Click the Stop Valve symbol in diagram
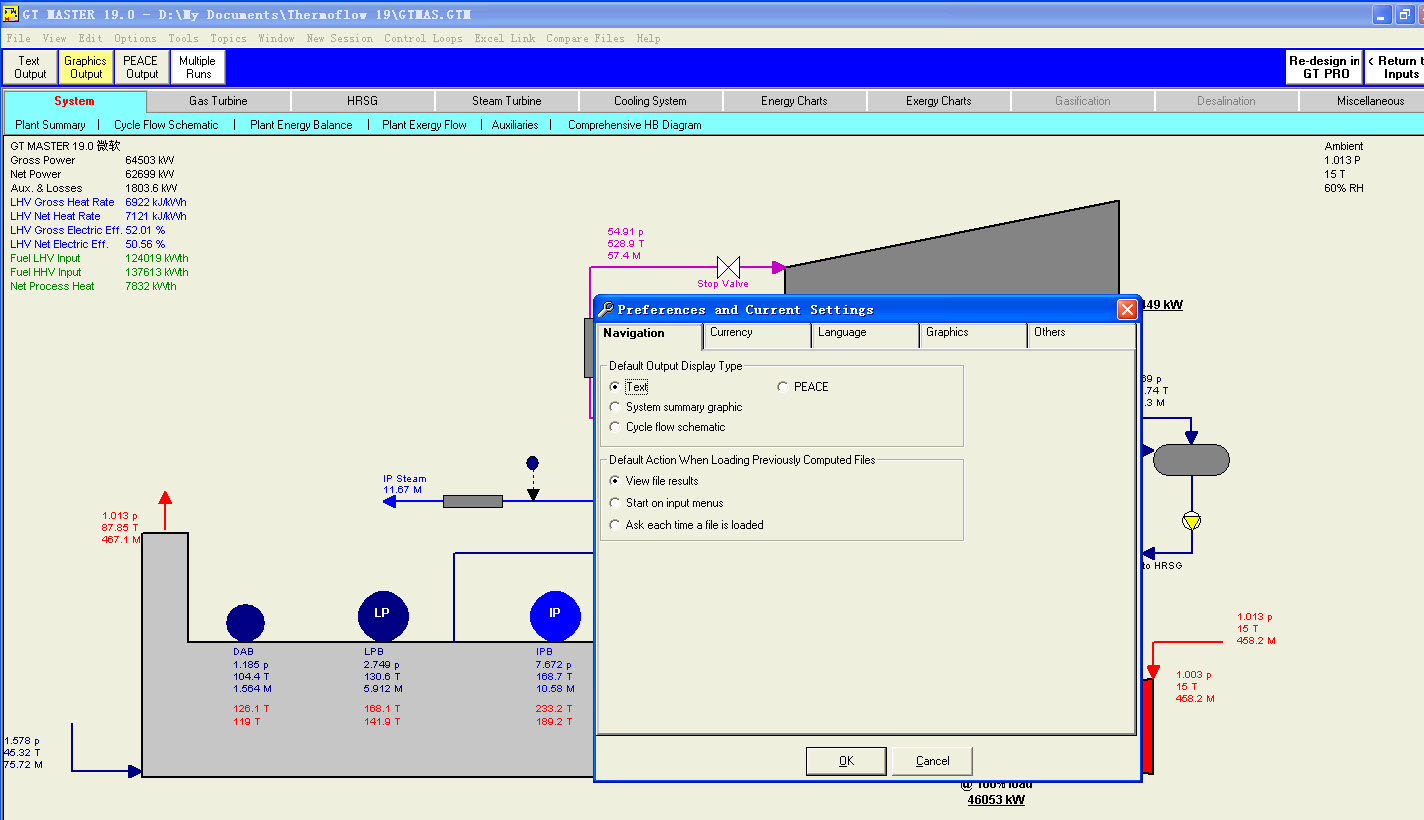This screenshot has width=1424, height=820. click(728, 267)
